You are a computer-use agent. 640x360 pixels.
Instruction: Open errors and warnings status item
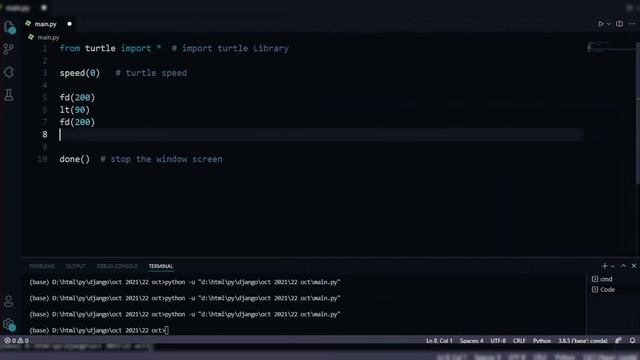(x=16, y=340)
